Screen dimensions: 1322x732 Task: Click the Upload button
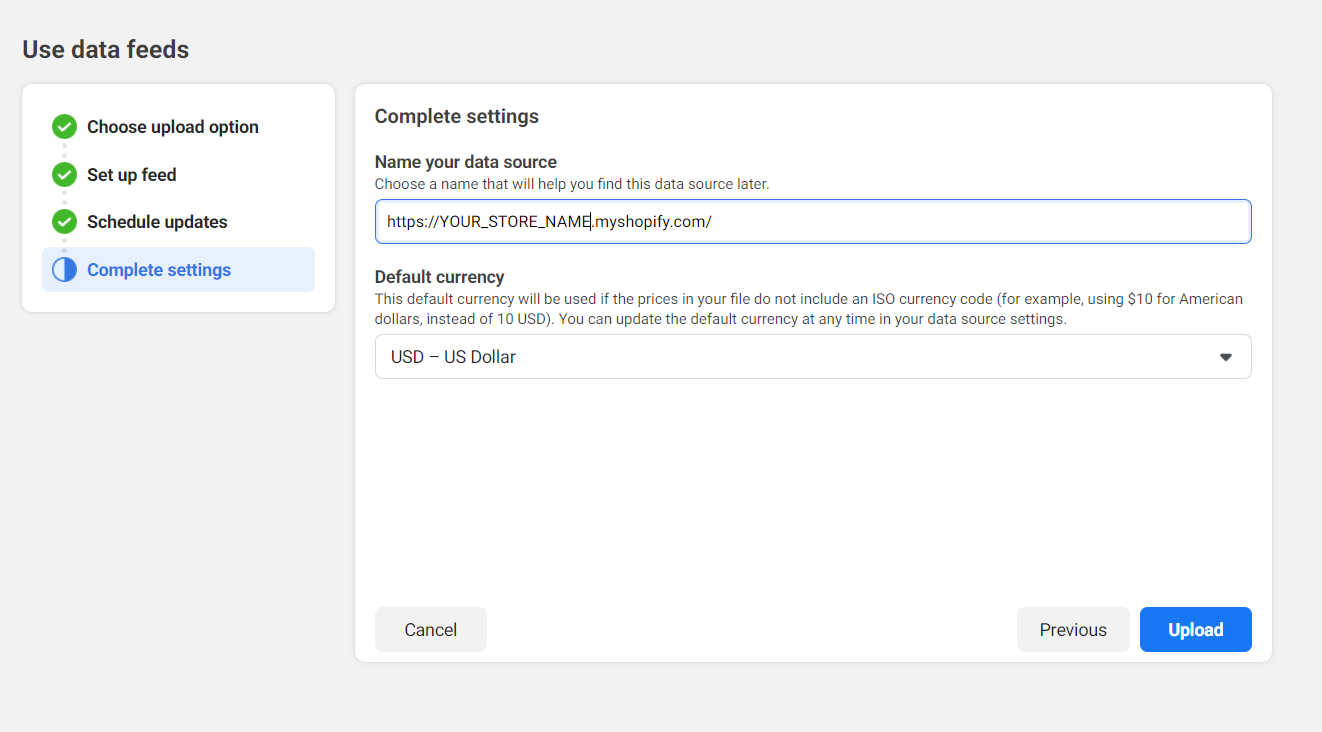coord(1195,629)
